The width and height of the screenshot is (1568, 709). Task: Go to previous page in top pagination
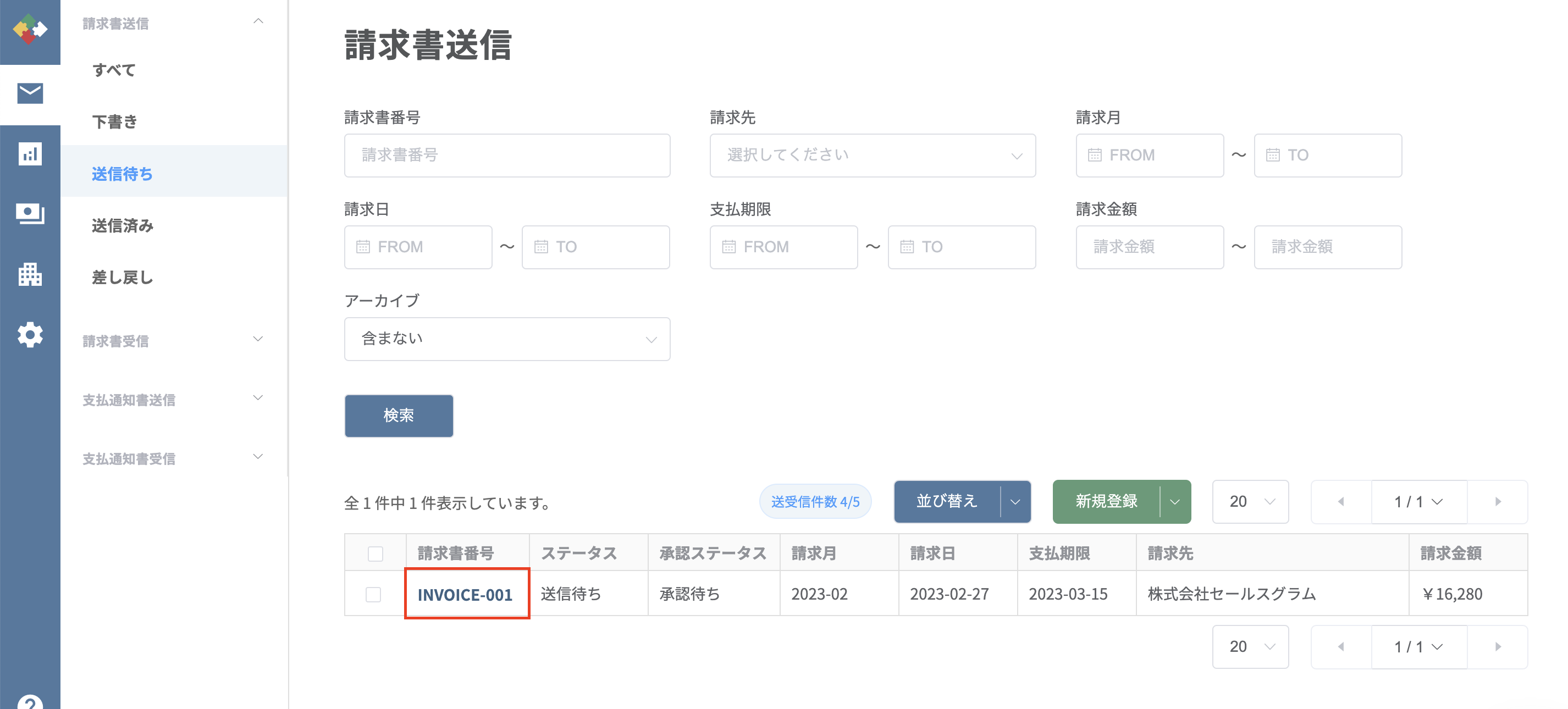pyautogui.click(x=1341, y=501)
